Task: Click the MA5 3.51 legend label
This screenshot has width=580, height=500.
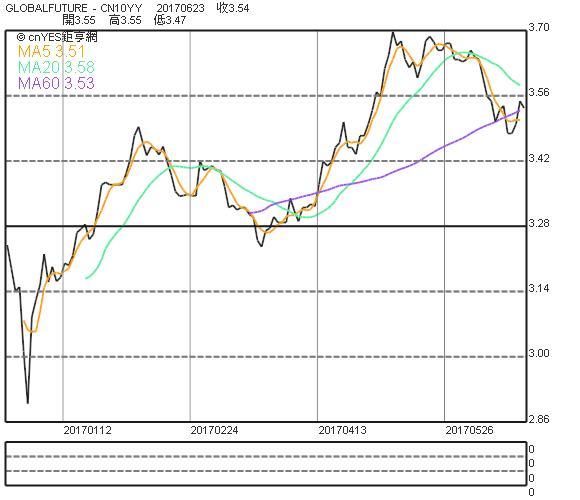Action: (51, 51)
